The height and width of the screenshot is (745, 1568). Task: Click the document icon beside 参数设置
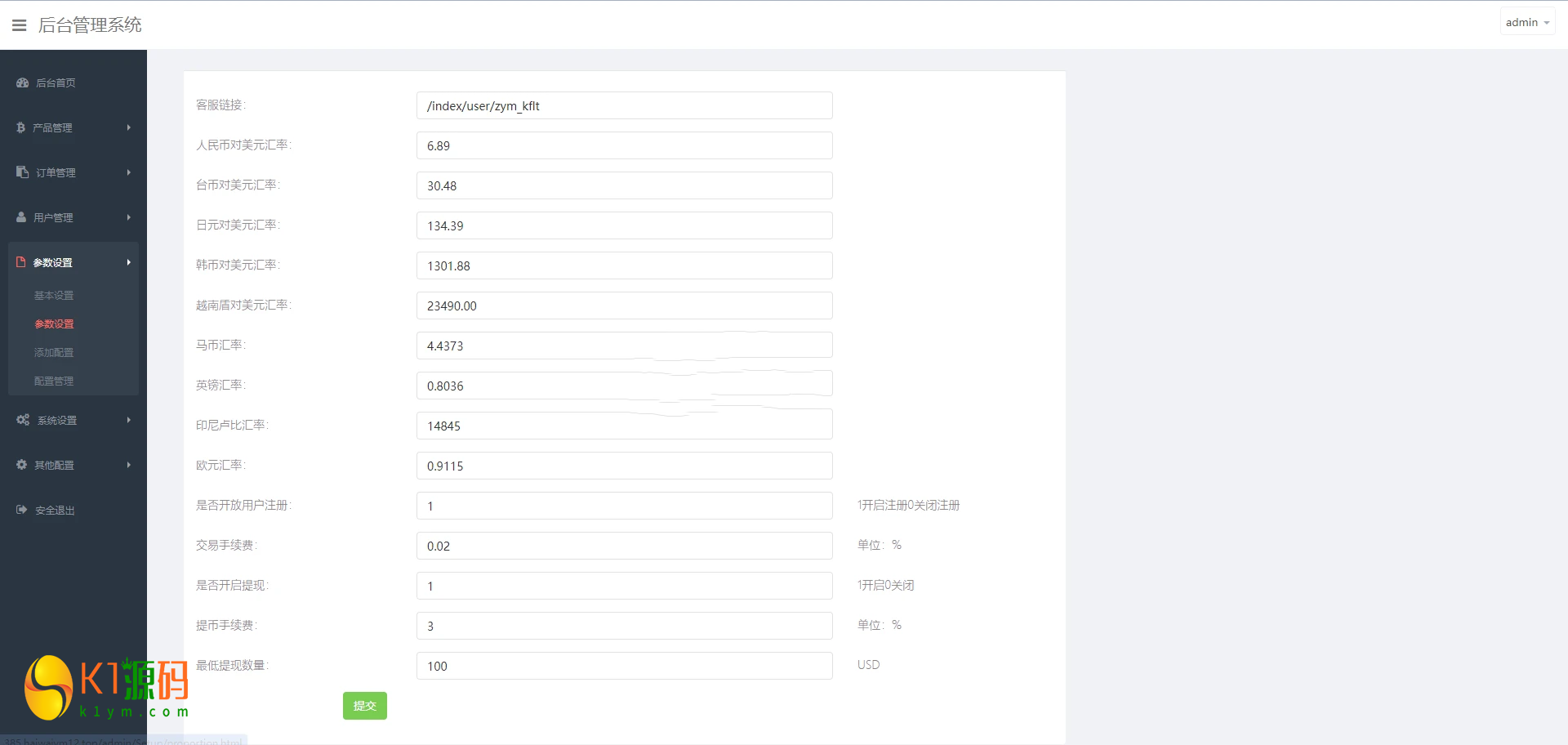tap(21, 262)
